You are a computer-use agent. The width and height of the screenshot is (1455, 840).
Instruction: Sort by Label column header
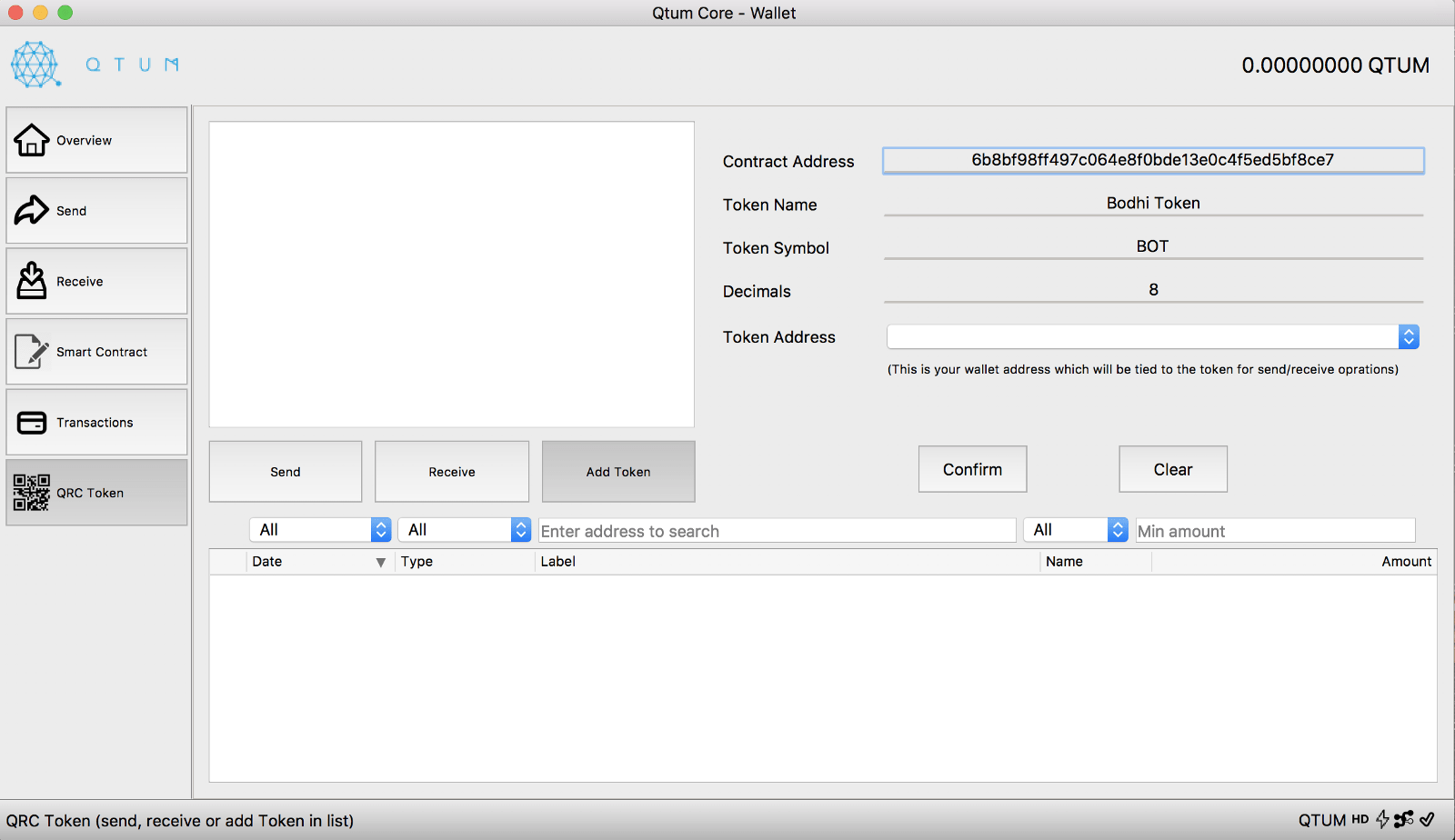click(788, 562)
